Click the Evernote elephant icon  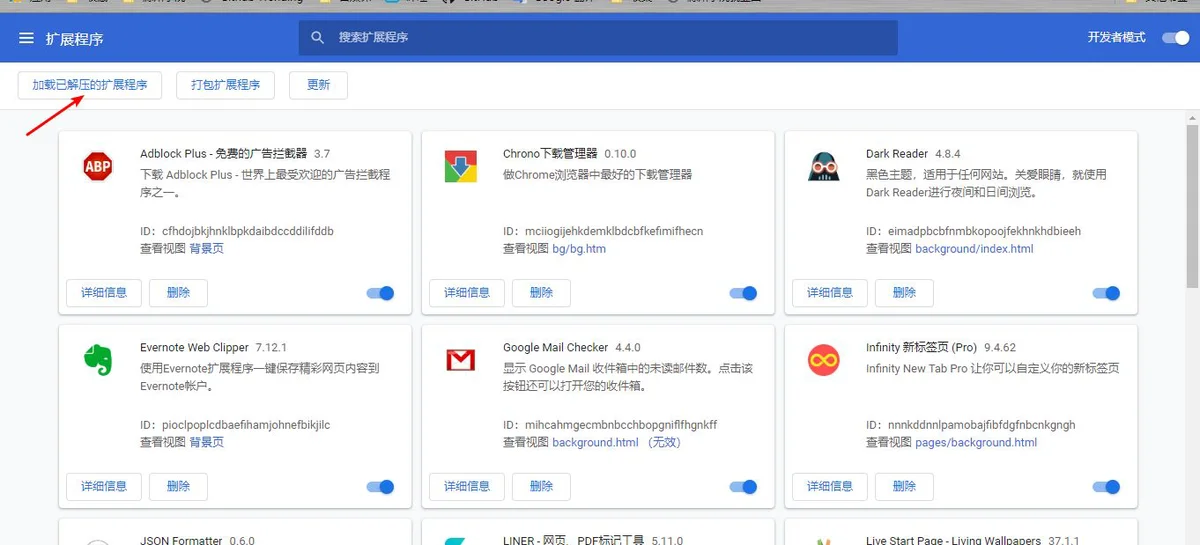98,360
